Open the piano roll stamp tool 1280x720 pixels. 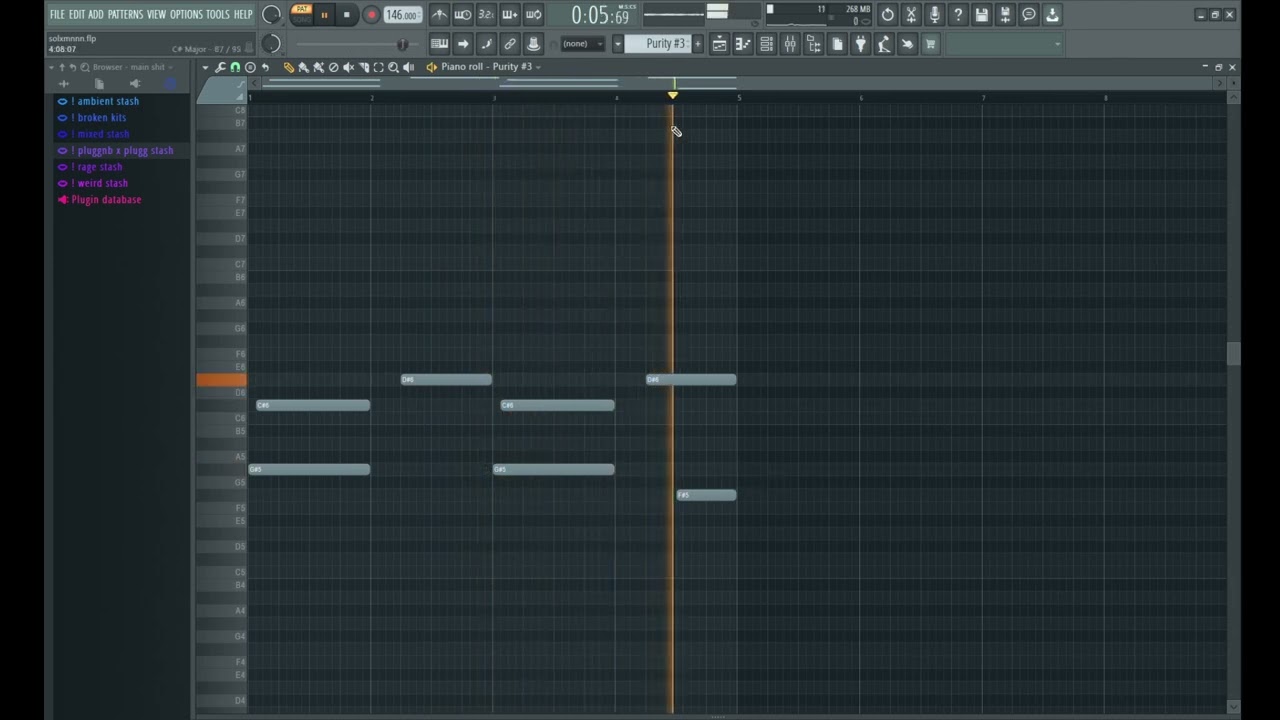click(x=250, y=67)
